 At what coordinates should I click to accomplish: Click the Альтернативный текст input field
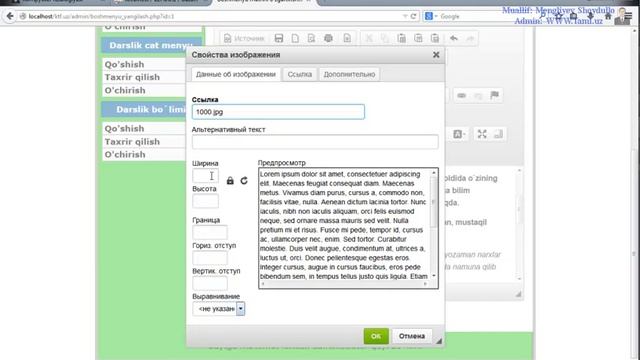point(315,142)
